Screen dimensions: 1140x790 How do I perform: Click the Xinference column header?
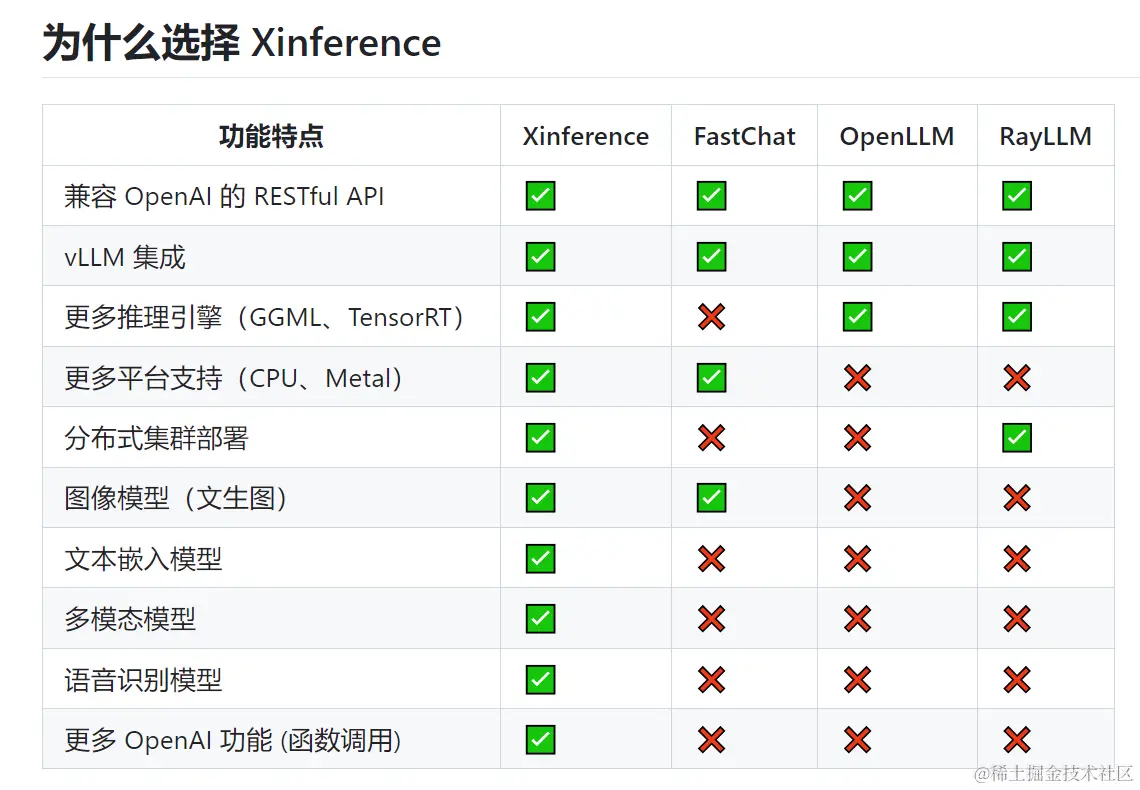tap(585, 136)
